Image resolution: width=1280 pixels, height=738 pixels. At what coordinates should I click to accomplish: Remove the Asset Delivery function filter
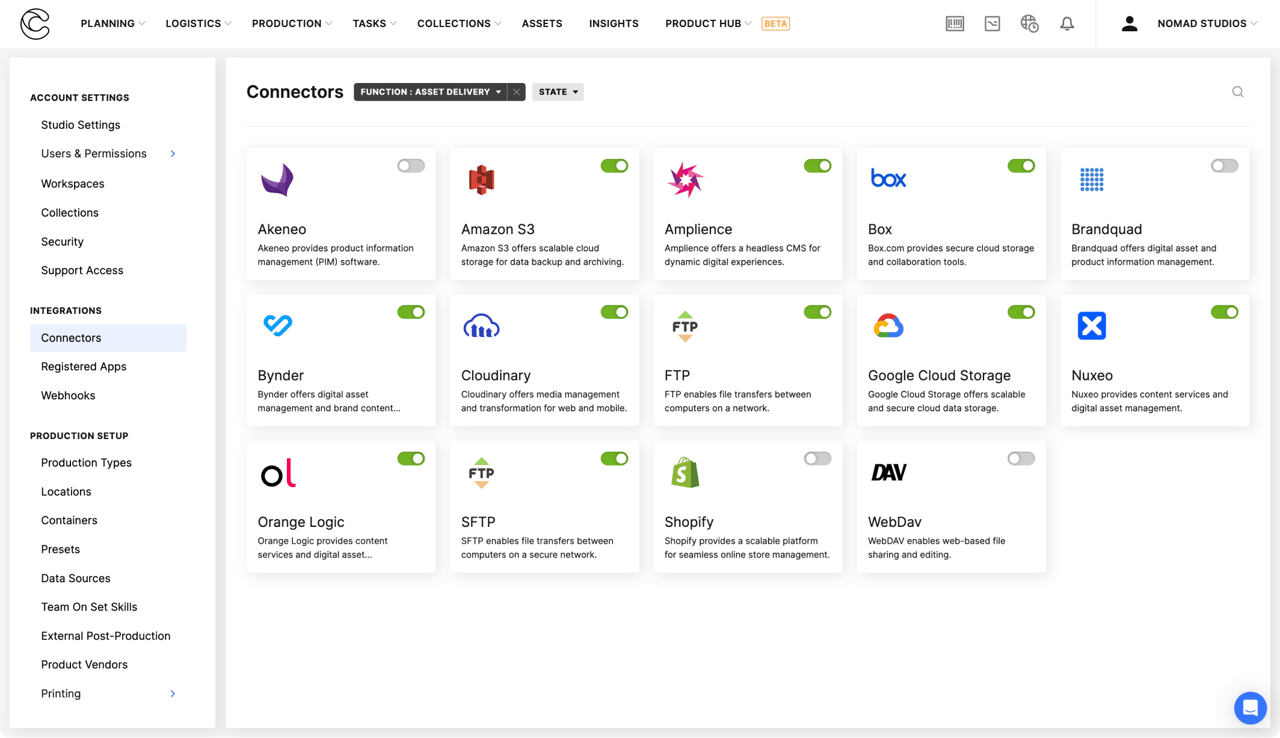click(516, 92)
